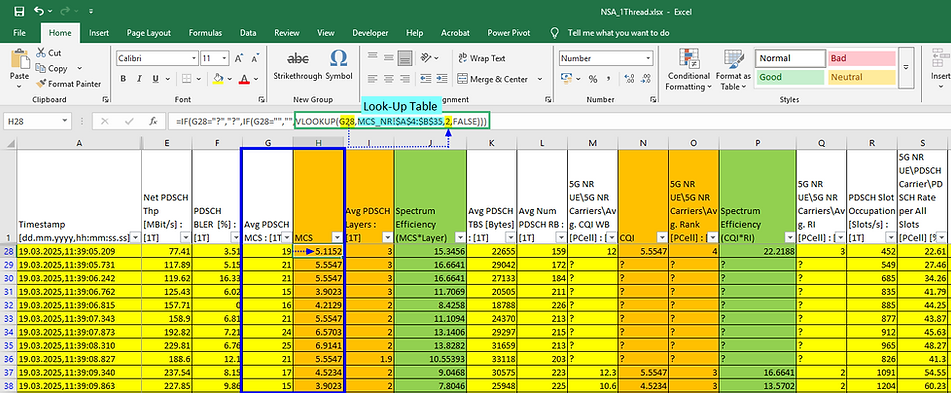This screenshot has height=393, width=951.
Task: Open the CQI column filter dropdown
Action: [x=661, y=237]
